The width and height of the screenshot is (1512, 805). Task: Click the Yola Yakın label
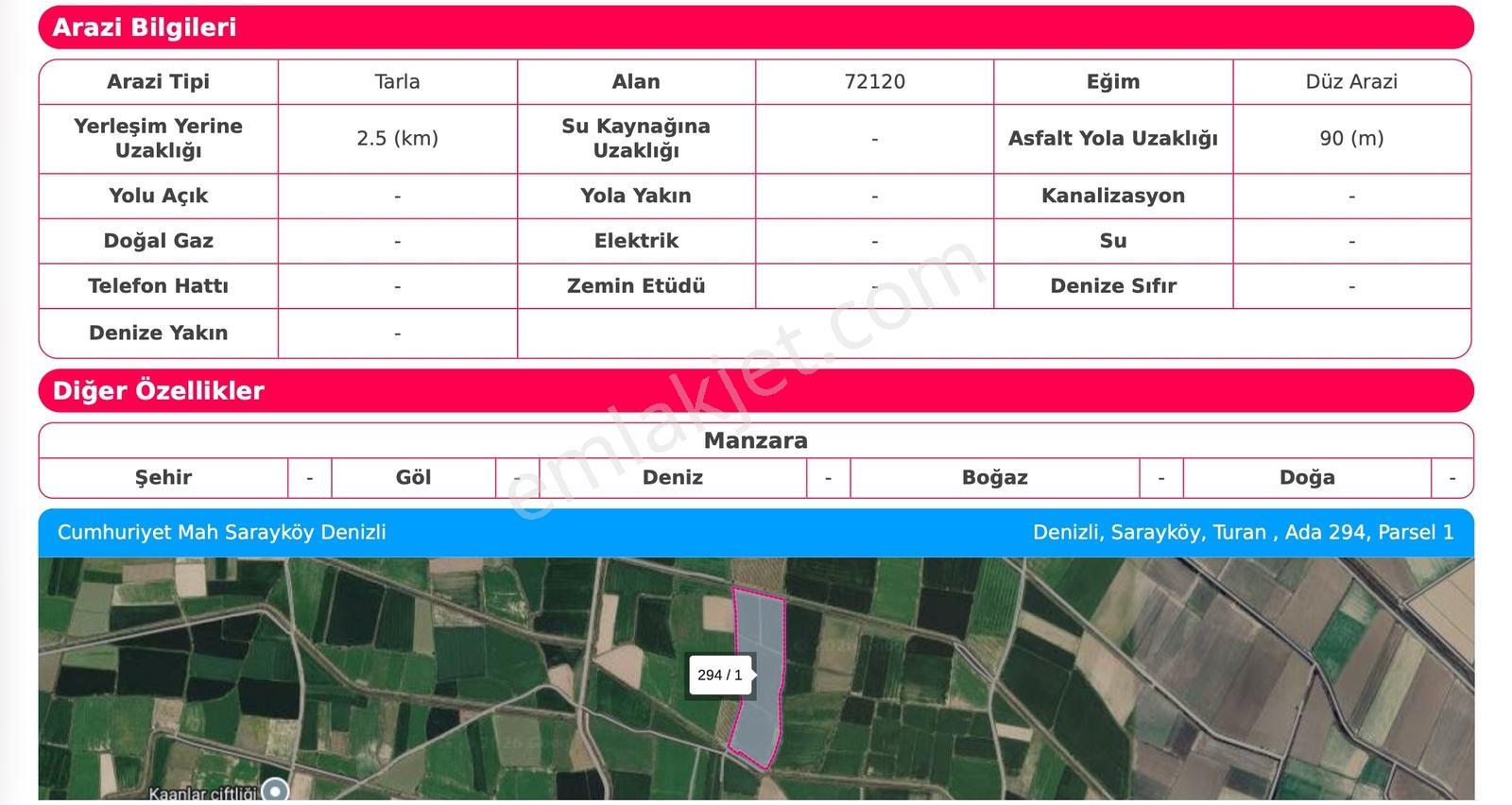[x=636, y=197]
